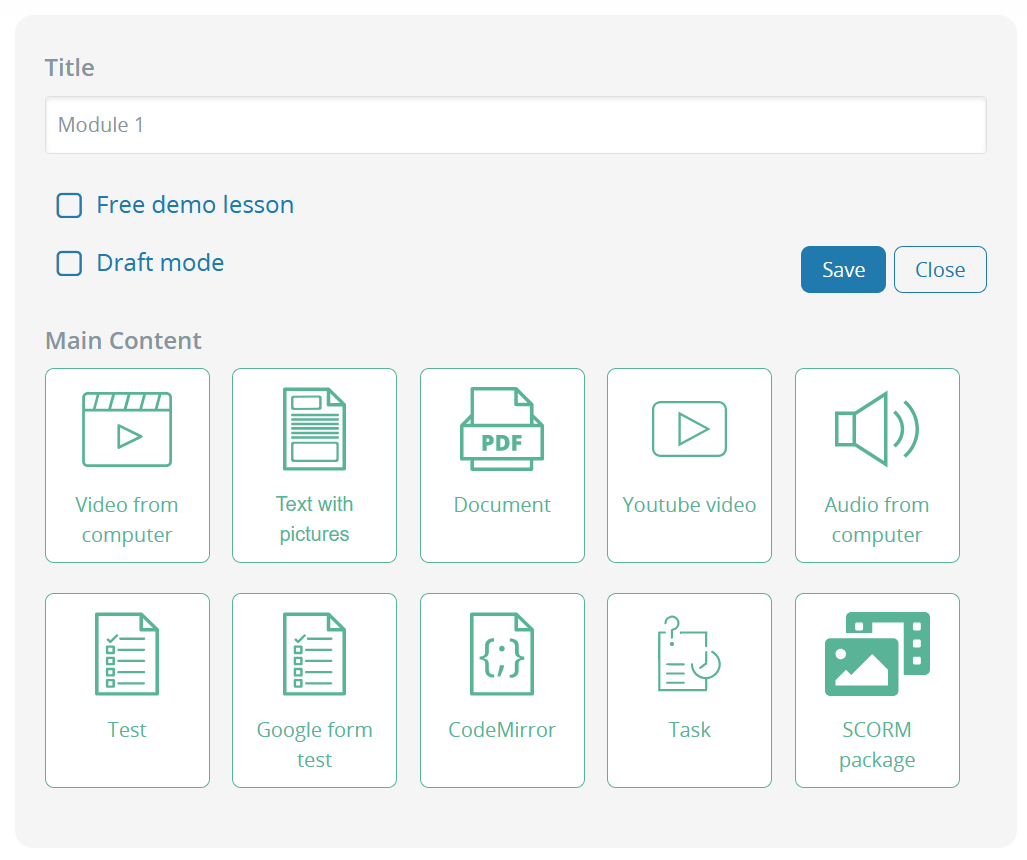1027x860 pixels.
Task: Click the question-mark clipboard icon on Task tile
Action: [x=689, y=653]
